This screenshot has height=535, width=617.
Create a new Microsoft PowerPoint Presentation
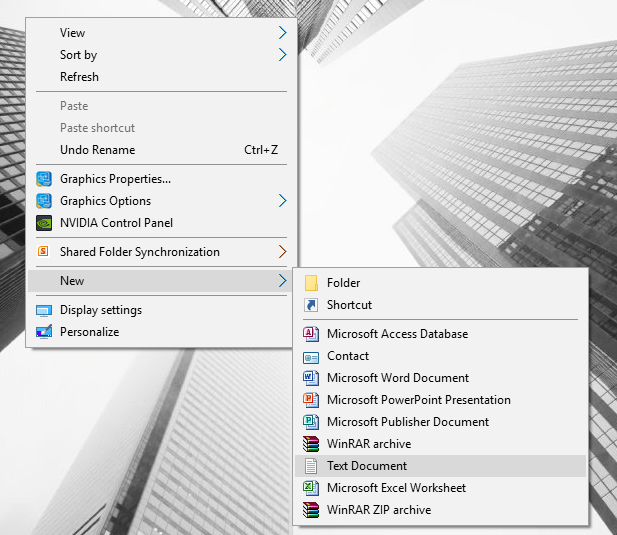pos(440,400)
